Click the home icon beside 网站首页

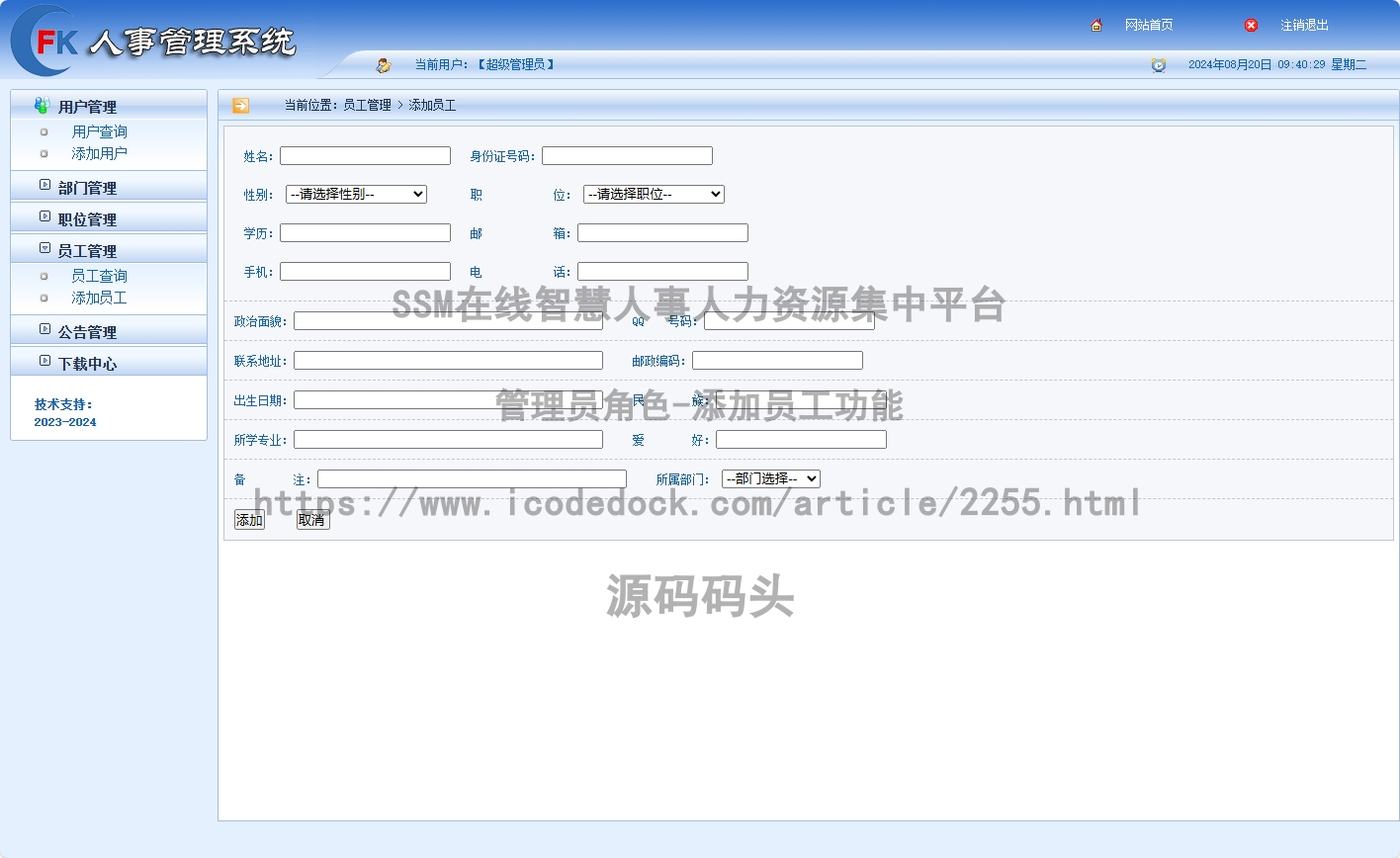coord(1096,25)
